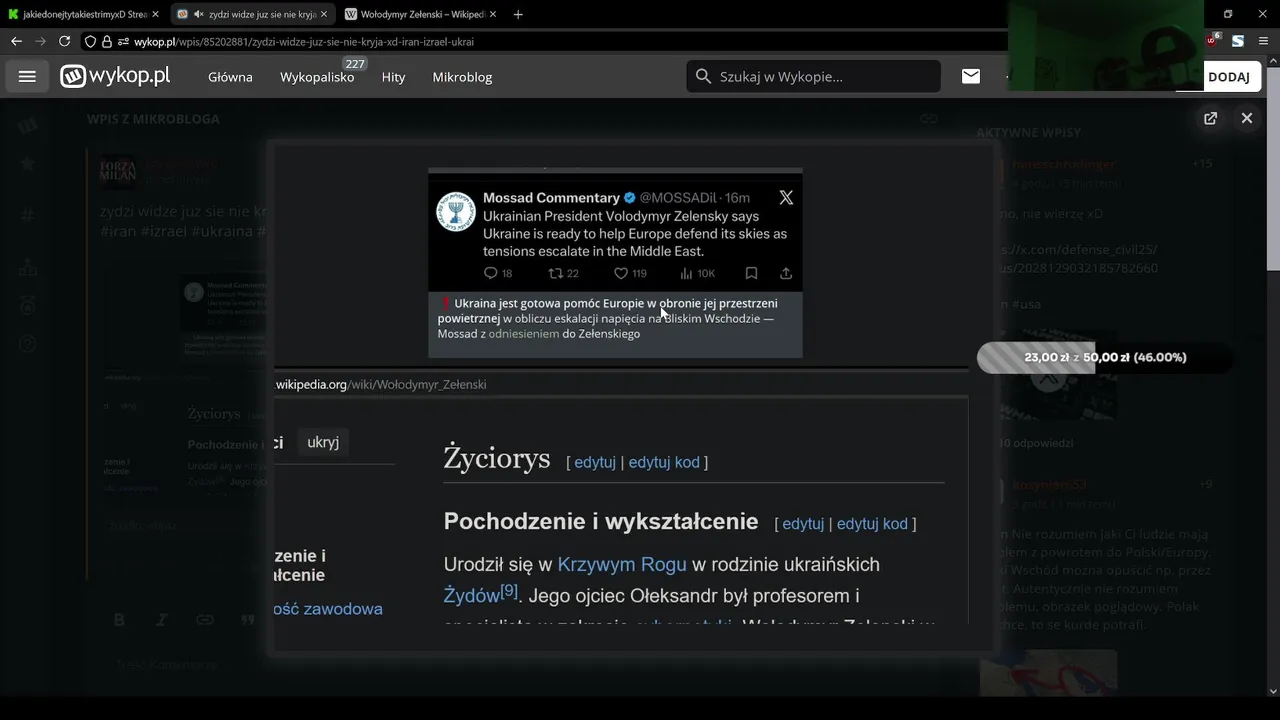Open tracking protection shield icon
This screenshot has width=1280, height=720.
tap(90, 42)
